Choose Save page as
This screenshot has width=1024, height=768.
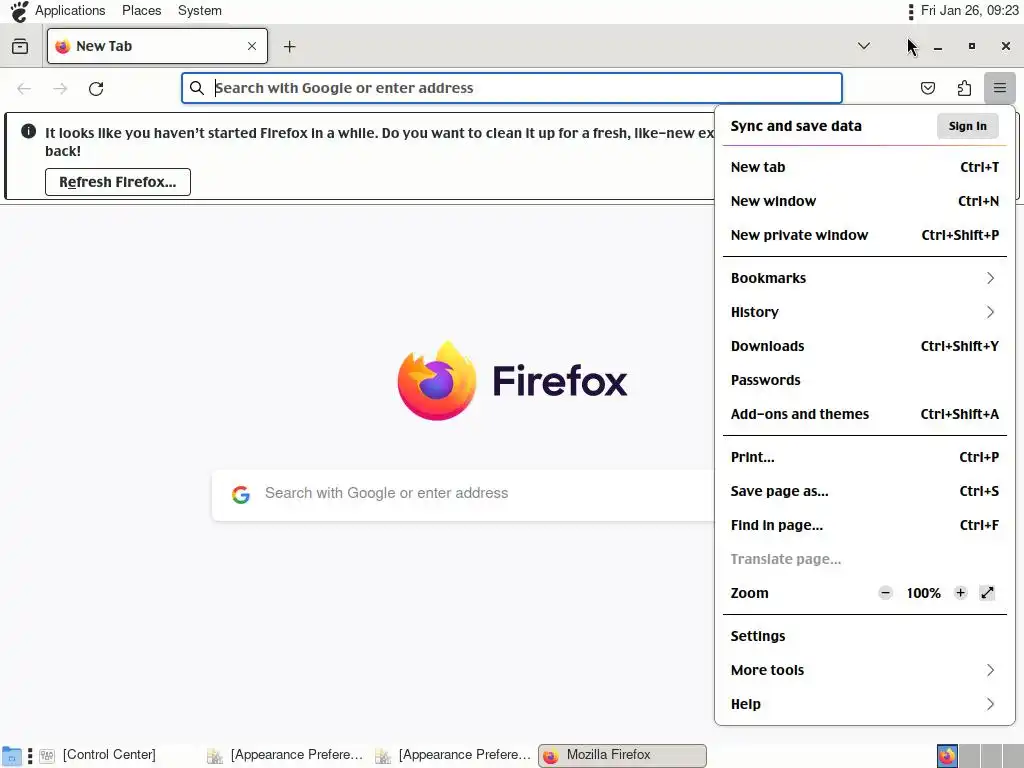pyautogui.click(x=865, y=491)
